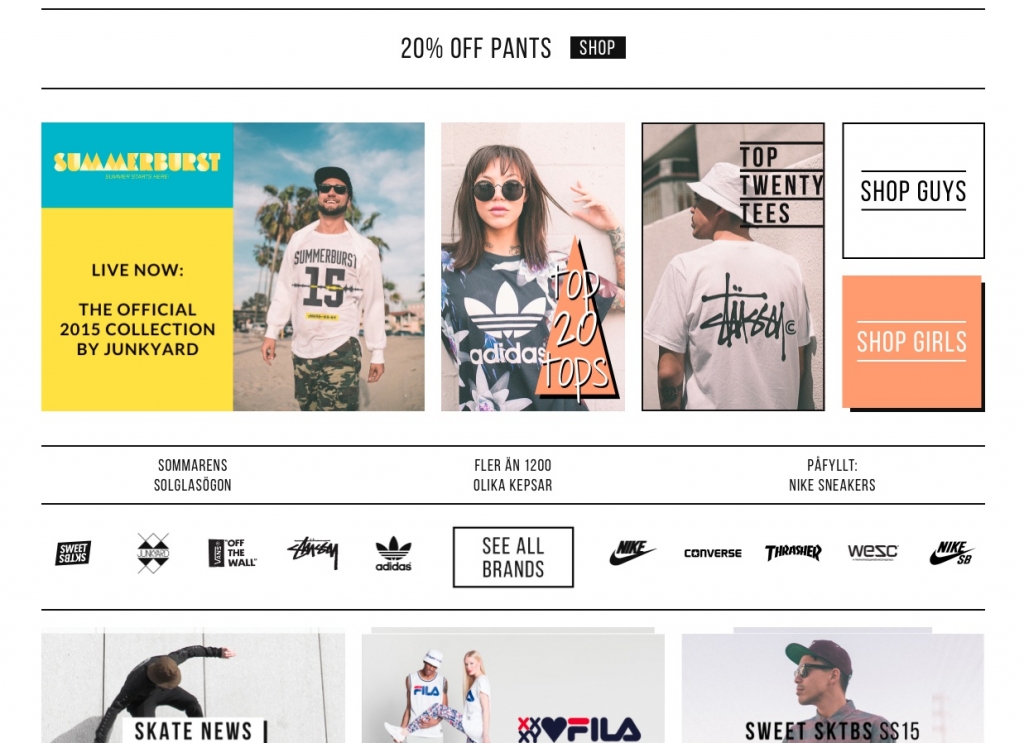This screenshot has width=1024, height=743.
Task: Click the Top 20 Tops Adidas banner
Action: point(533,266)
